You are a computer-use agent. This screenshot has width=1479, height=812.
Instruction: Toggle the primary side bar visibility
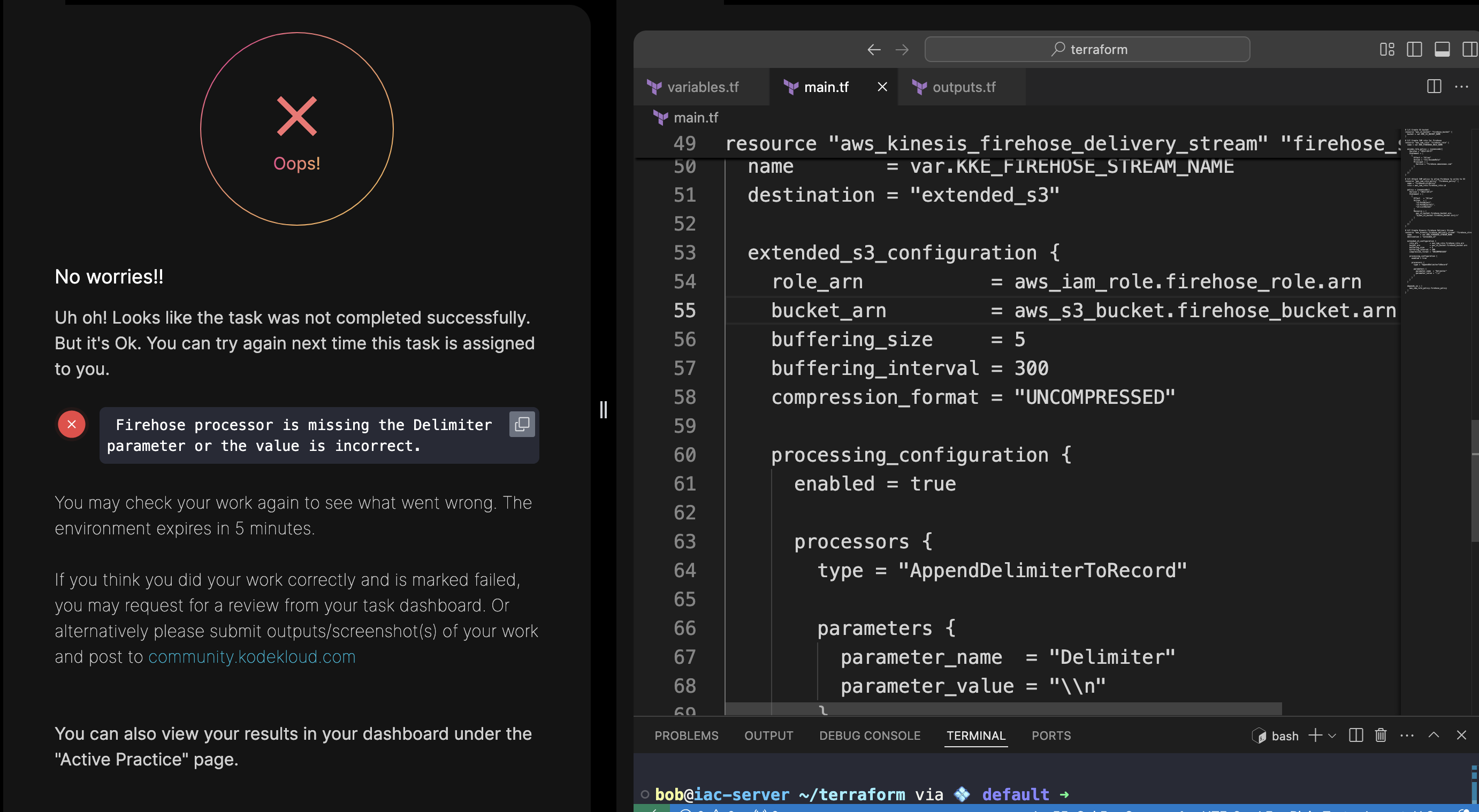pyautogui.click(x=1414, y=50)
